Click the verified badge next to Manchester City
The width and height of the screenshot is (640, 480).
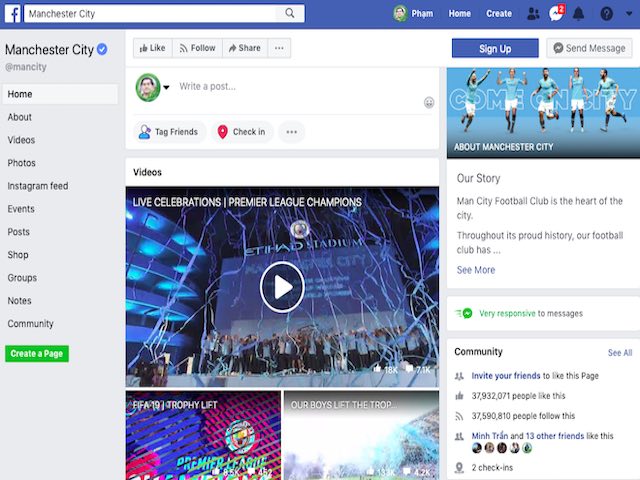tap(102, 49)
